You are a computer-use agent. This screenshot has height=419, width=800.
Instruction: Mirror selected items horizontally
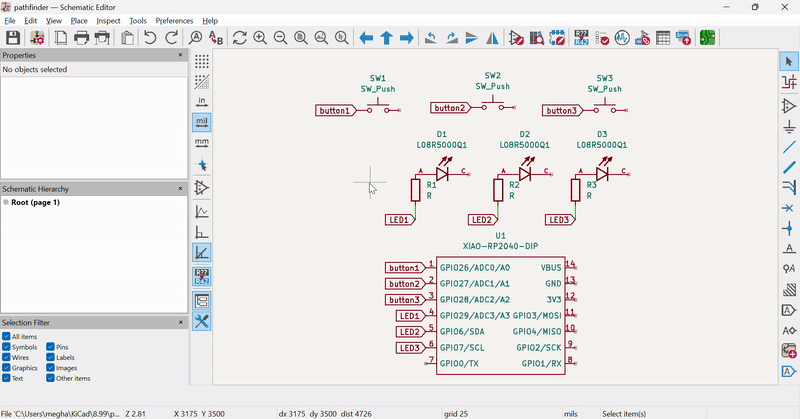click(493, 38)
